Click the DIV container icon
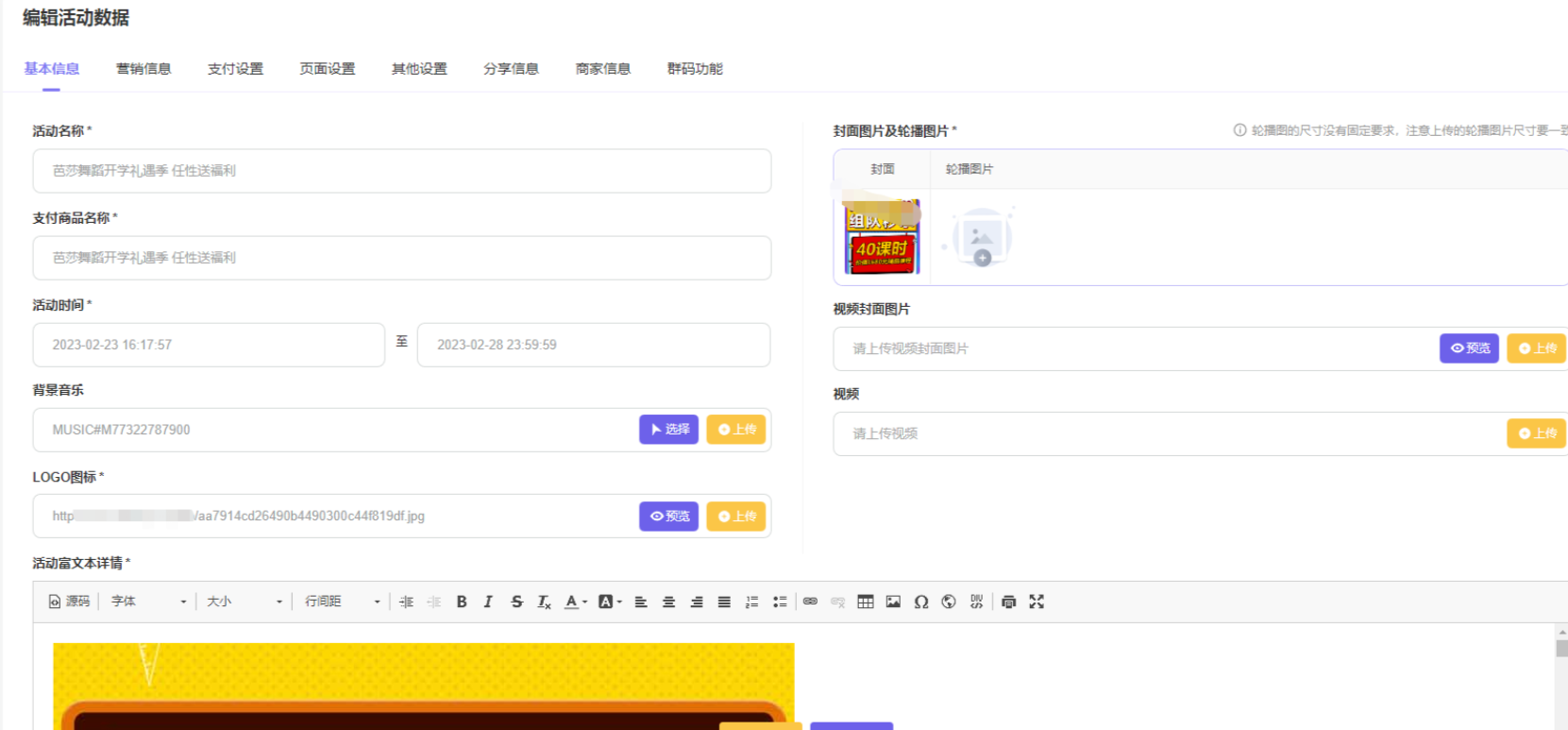 (x=976, y=602)
